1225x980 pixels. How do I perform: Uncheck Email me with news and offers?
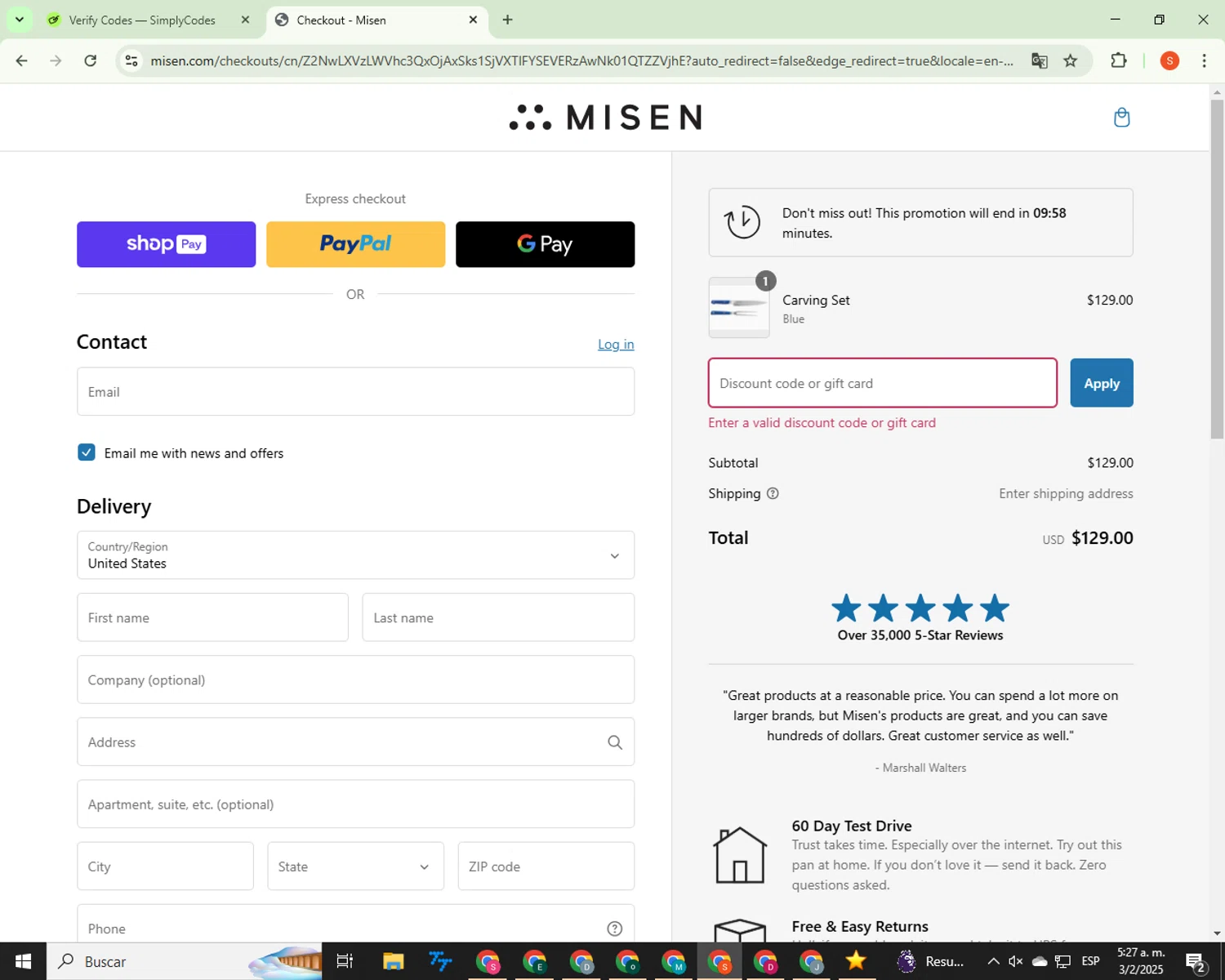pos(87,452)
